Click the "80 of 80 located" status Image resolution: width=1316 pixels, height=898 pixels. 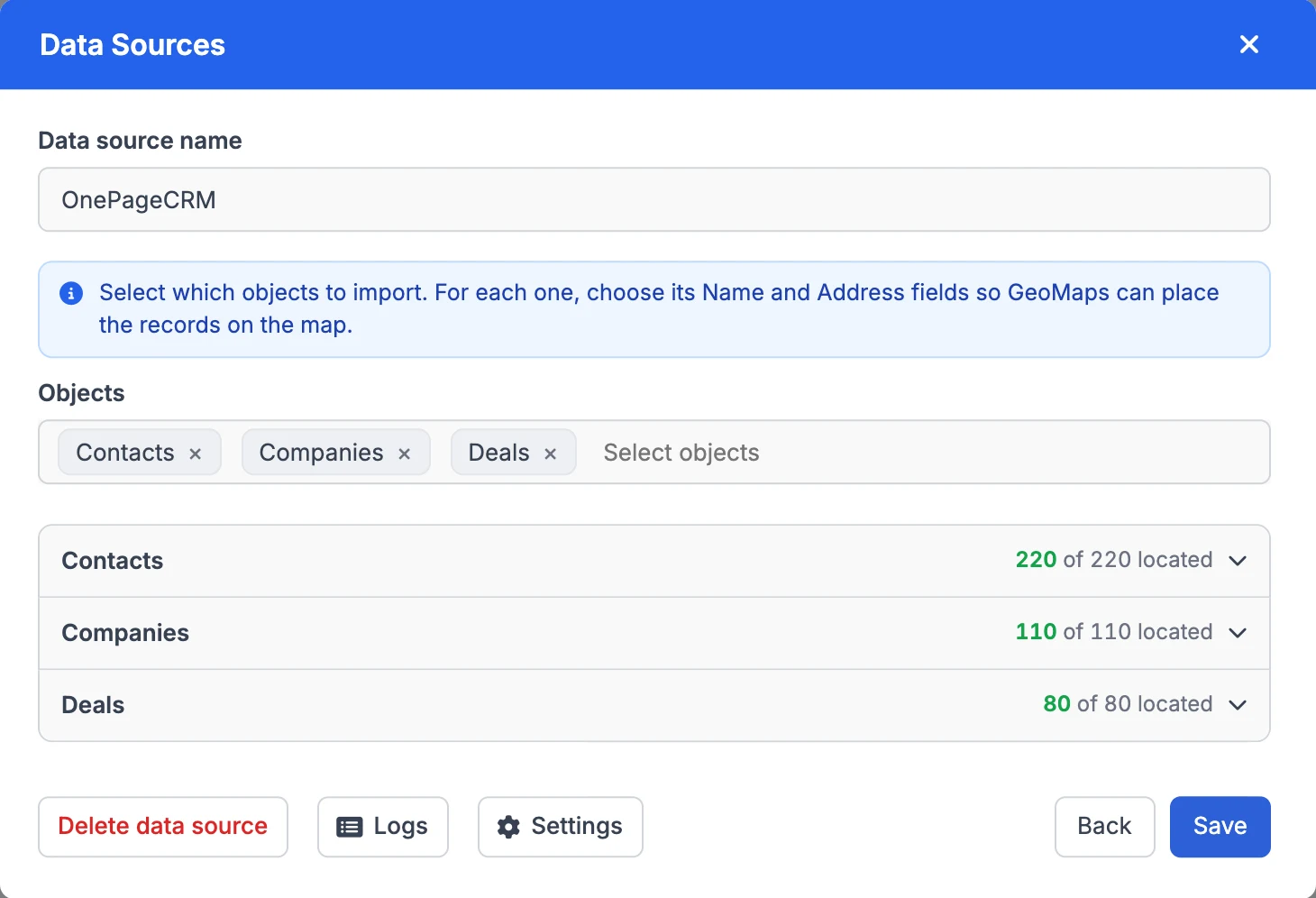pyautogui.click(x=1128, y=704)
